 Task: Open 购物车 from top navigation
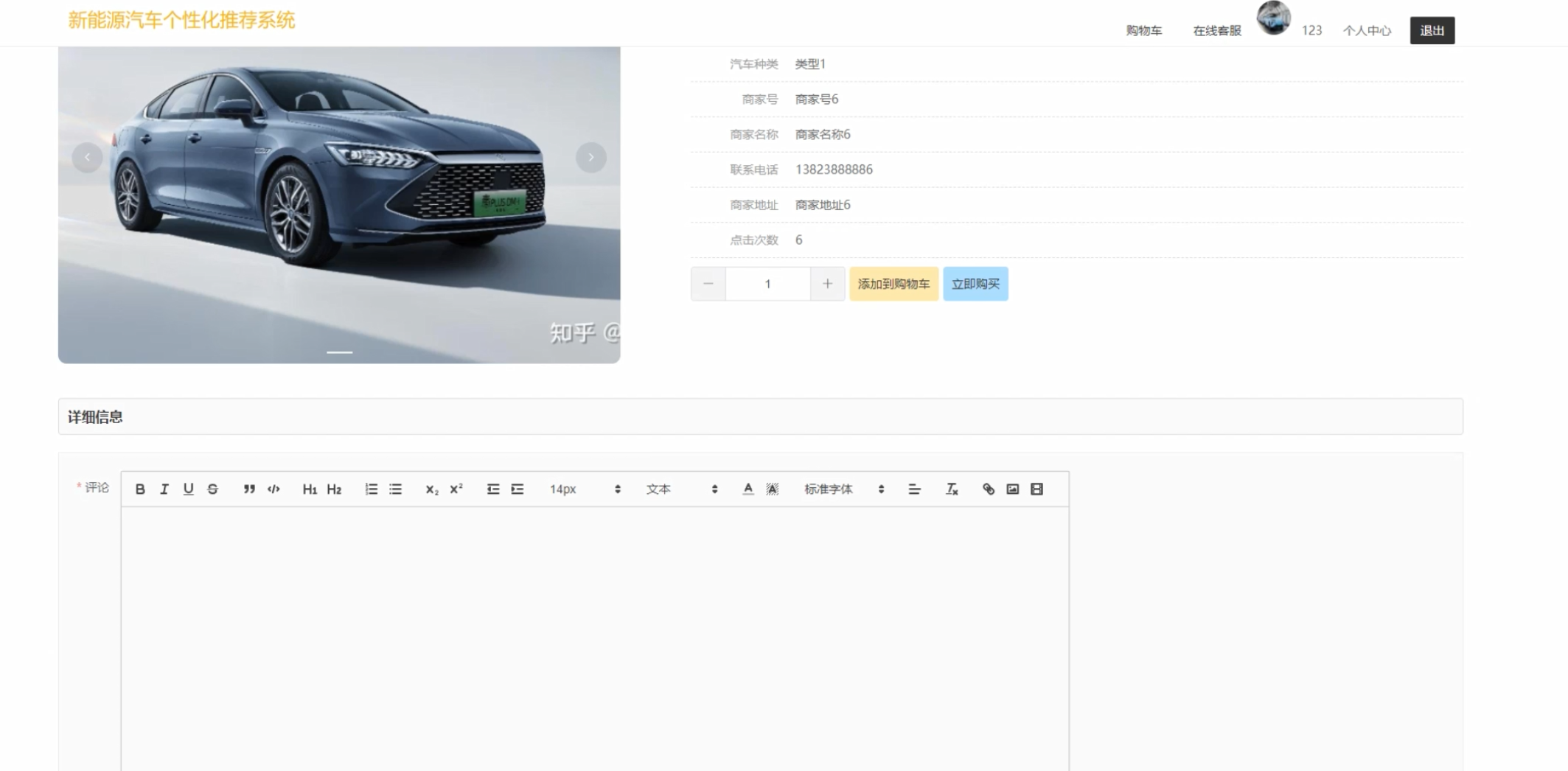tap(1143, 31)
